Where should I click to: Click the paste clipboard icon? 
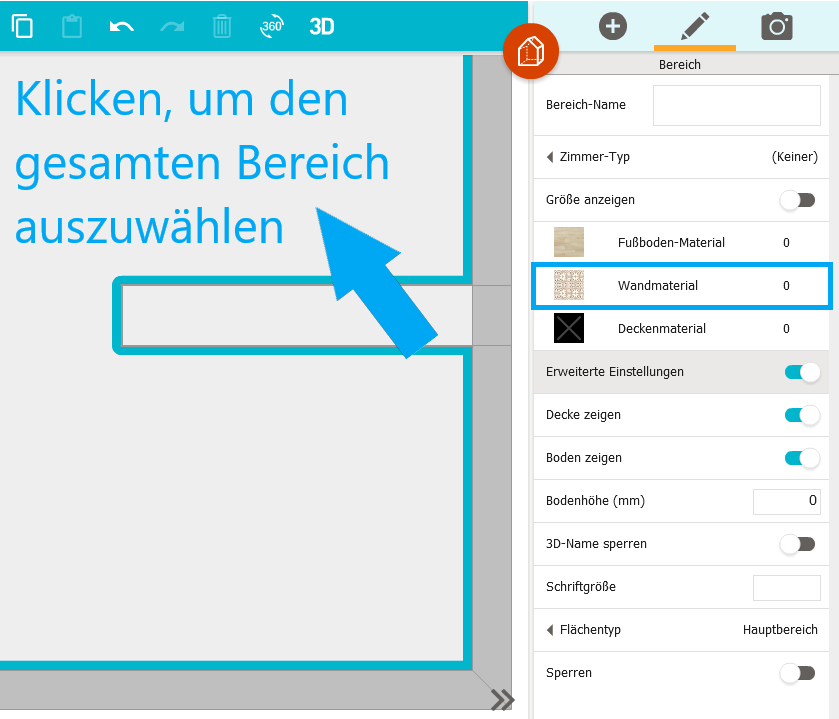click(x=72, y=26)
